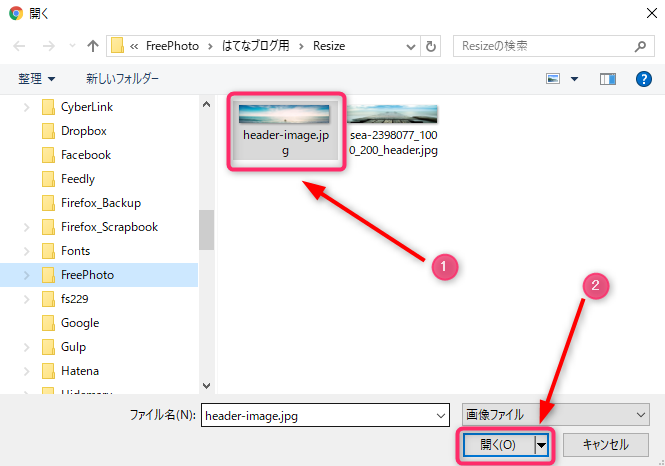This screenshot has height=466, width=665.
Task: Expand the address bar history dropdown
Action: (x=411, y=46)
